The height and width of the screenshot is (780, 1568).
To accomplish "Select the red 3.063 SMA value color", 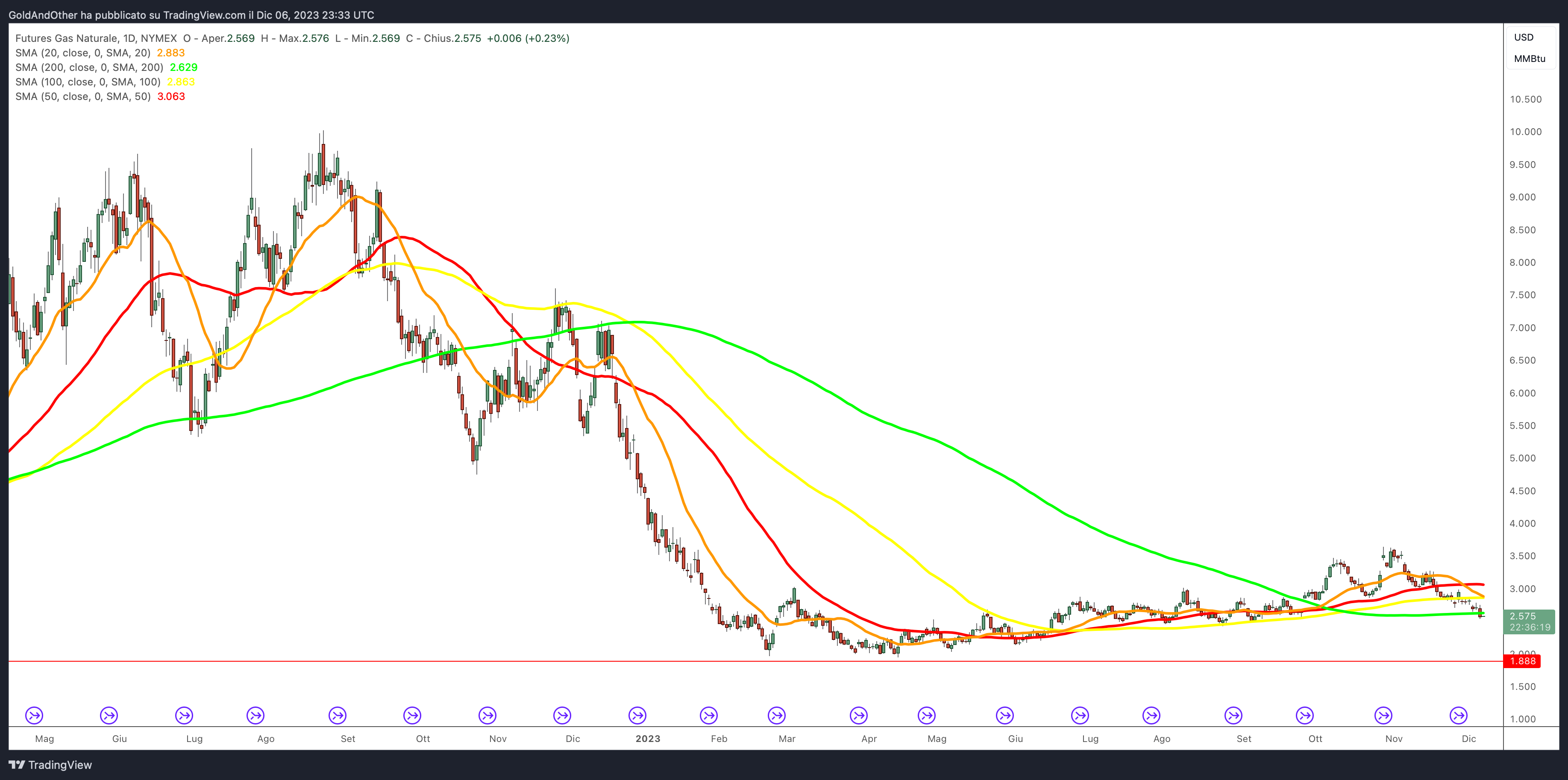I will tap(169, 96).
